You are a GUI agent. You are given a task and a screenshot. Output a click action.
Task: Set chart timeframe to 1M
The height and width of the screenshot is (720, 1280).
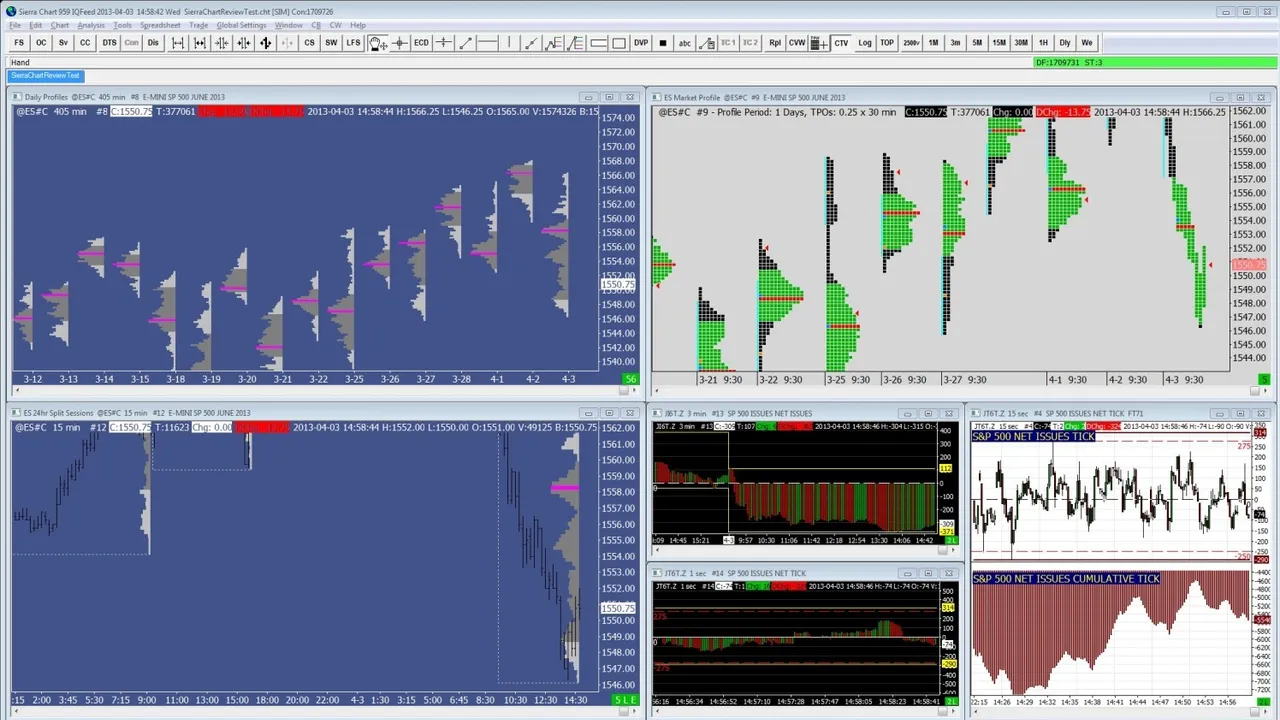coord(933,43)
